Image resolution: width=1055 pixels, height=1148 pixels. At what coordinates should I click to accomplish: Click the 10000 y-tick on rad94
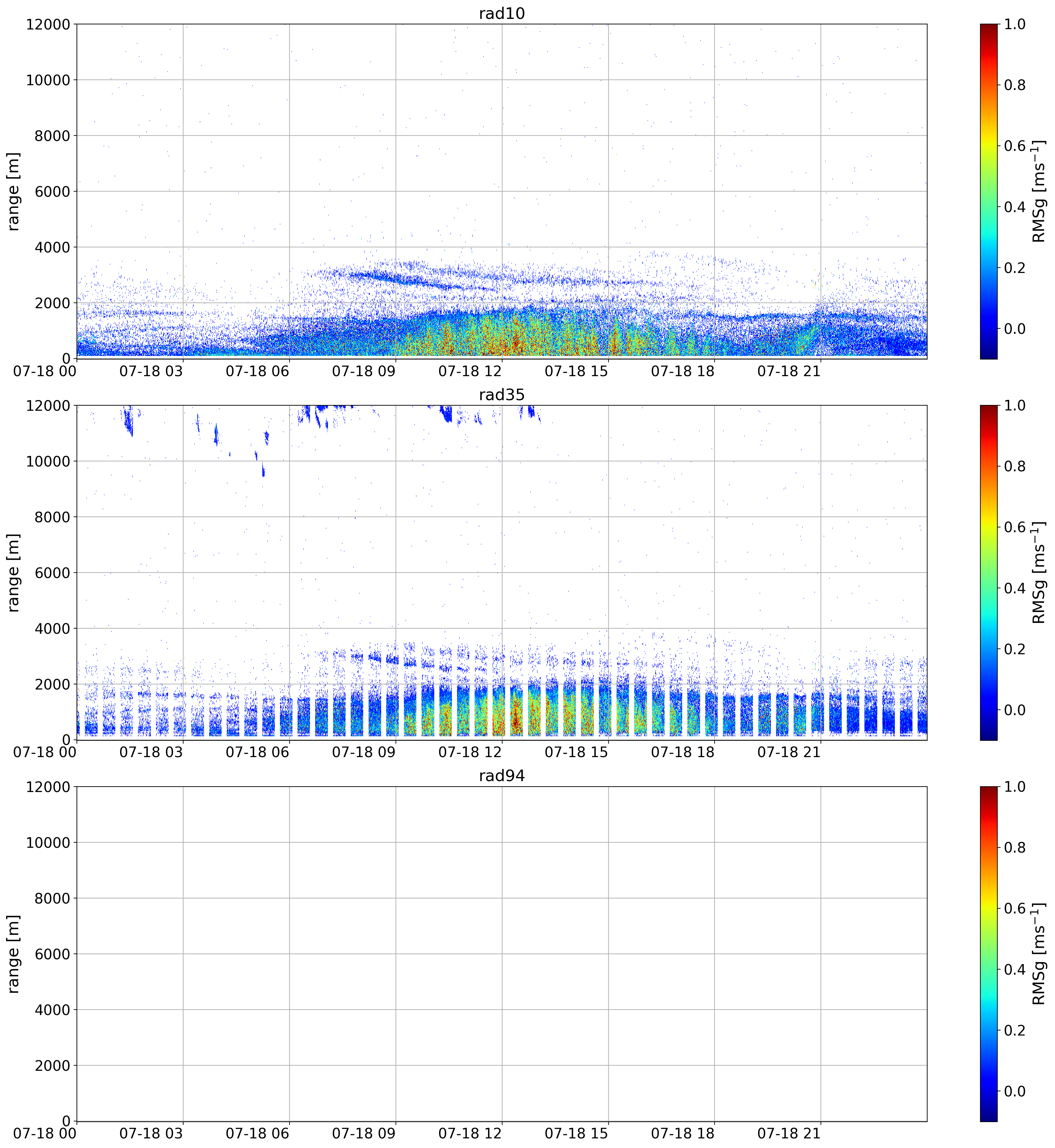48,842
